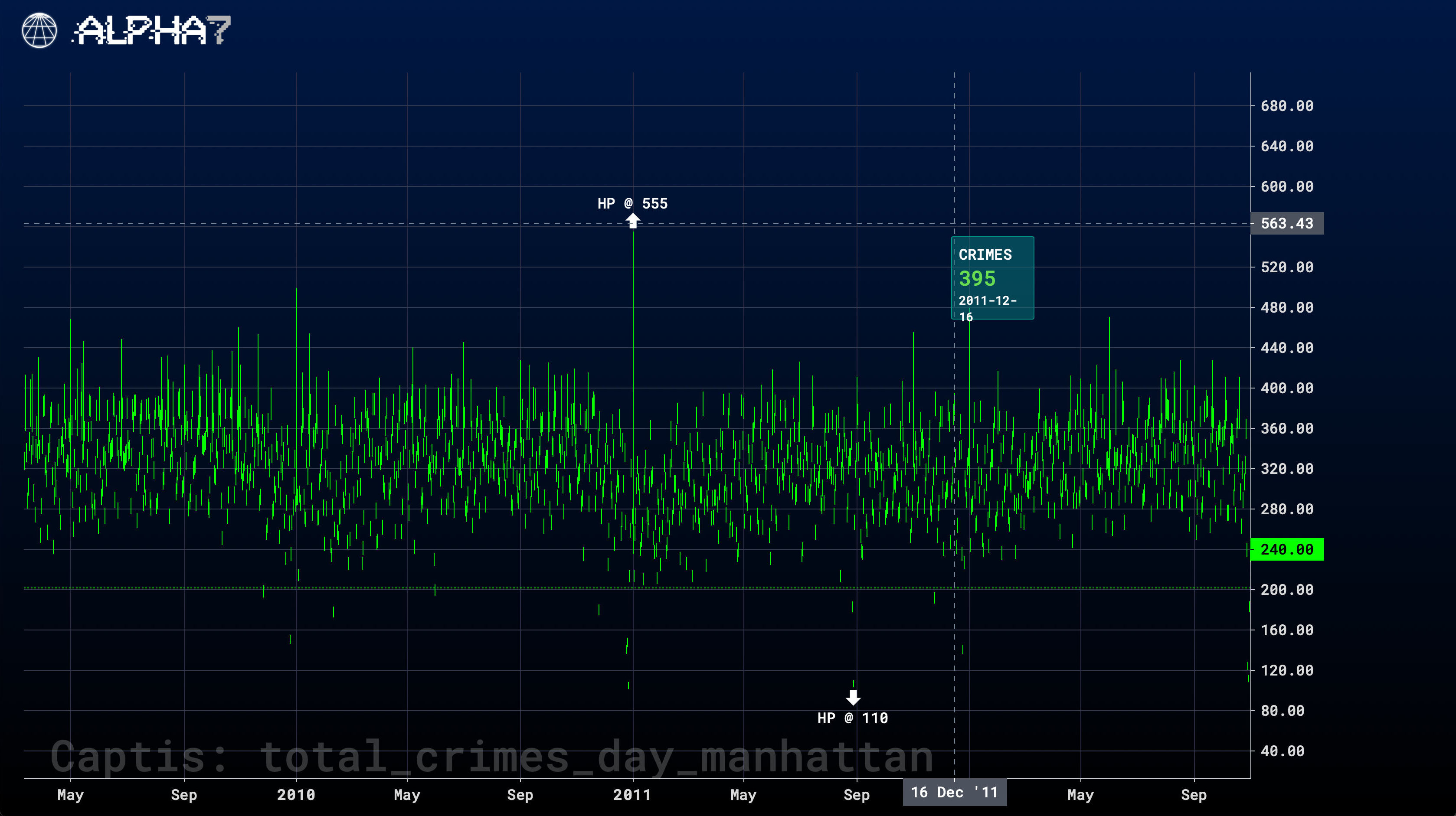Click the 2010 x-axis label

pos(296,795)
